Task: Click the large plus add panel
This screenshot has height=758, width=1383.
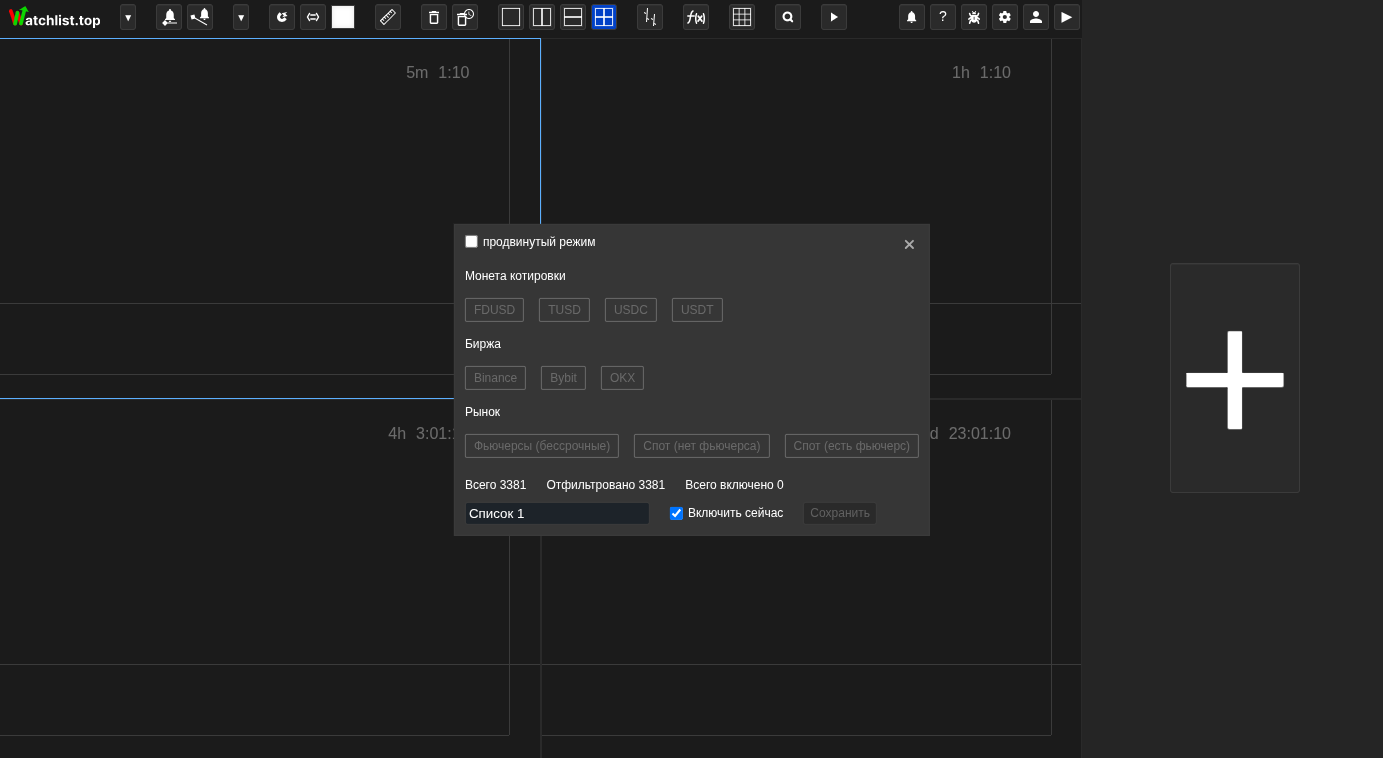Action: (x=1235, y=379)
